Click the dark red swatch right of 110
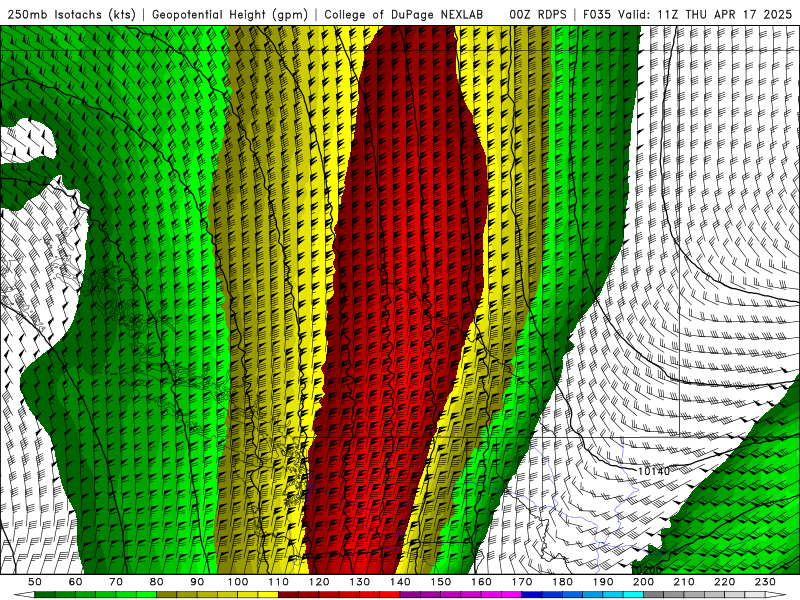Screen dimensions: 800x600 [288, 595]
